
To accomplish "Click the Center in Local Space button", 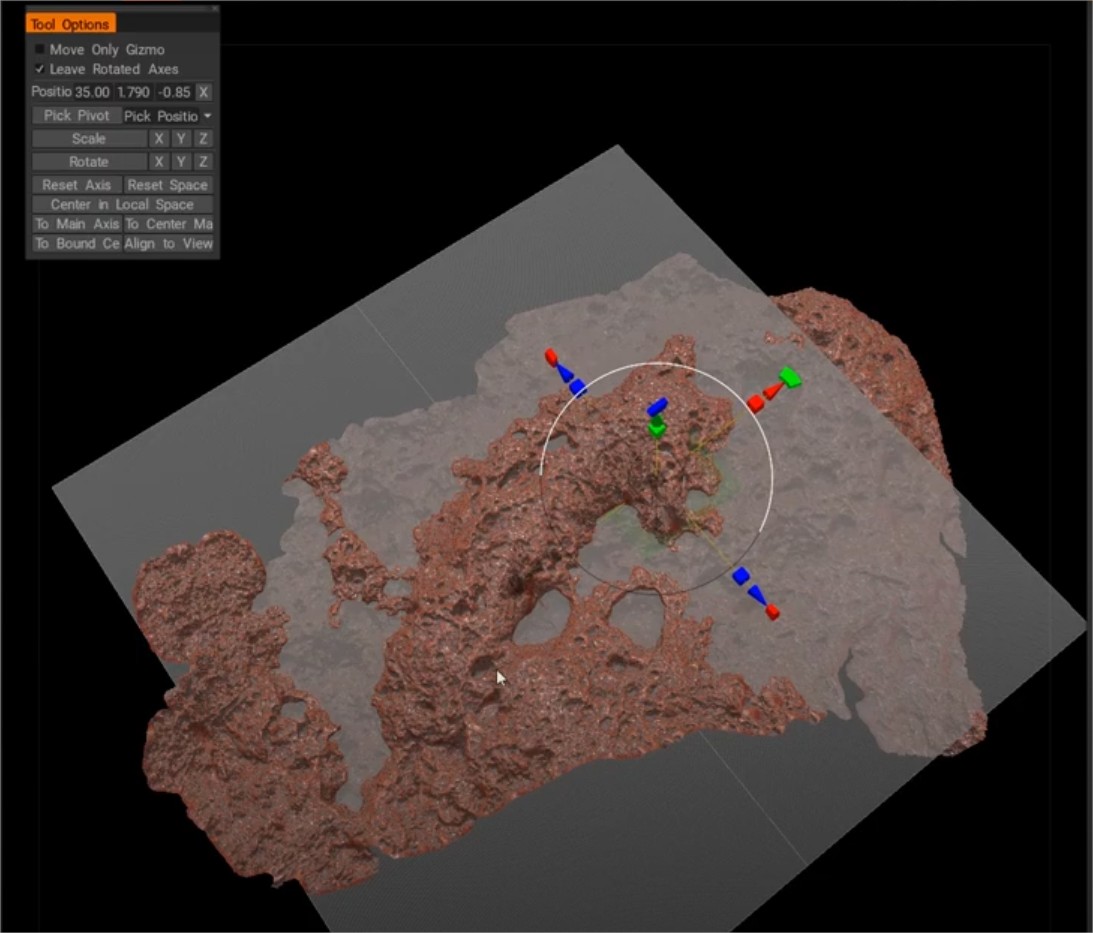I will [x=122, y=204].
